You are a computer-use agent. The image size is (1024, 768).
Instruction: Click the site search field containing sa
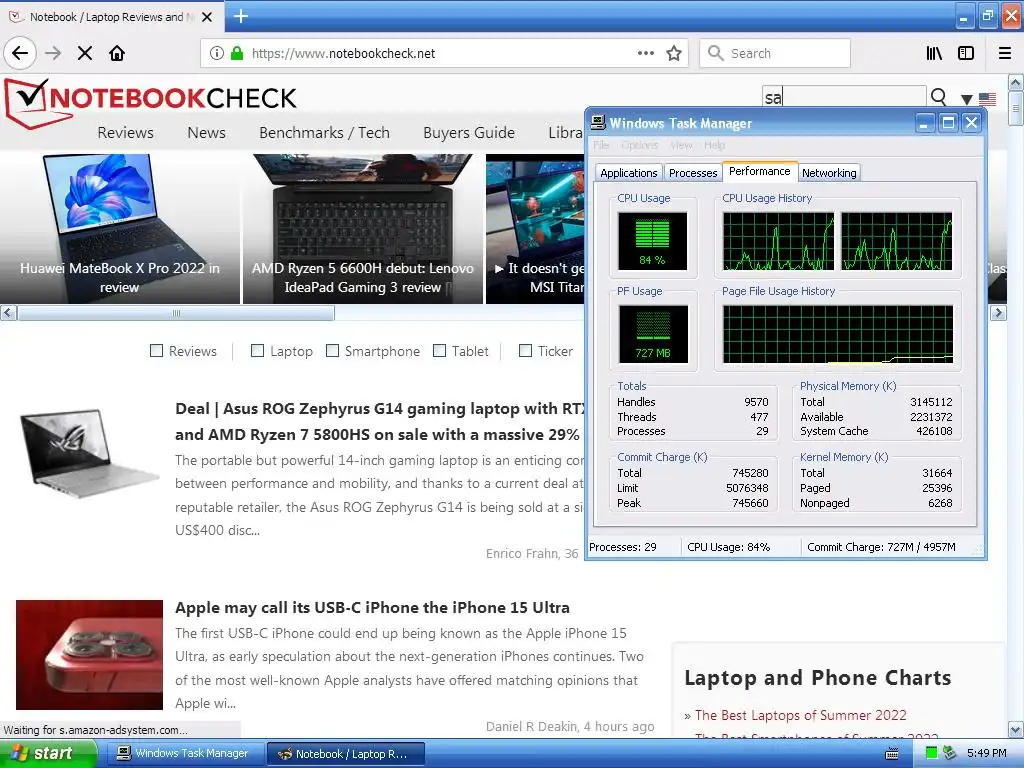[x=844, y=97]
